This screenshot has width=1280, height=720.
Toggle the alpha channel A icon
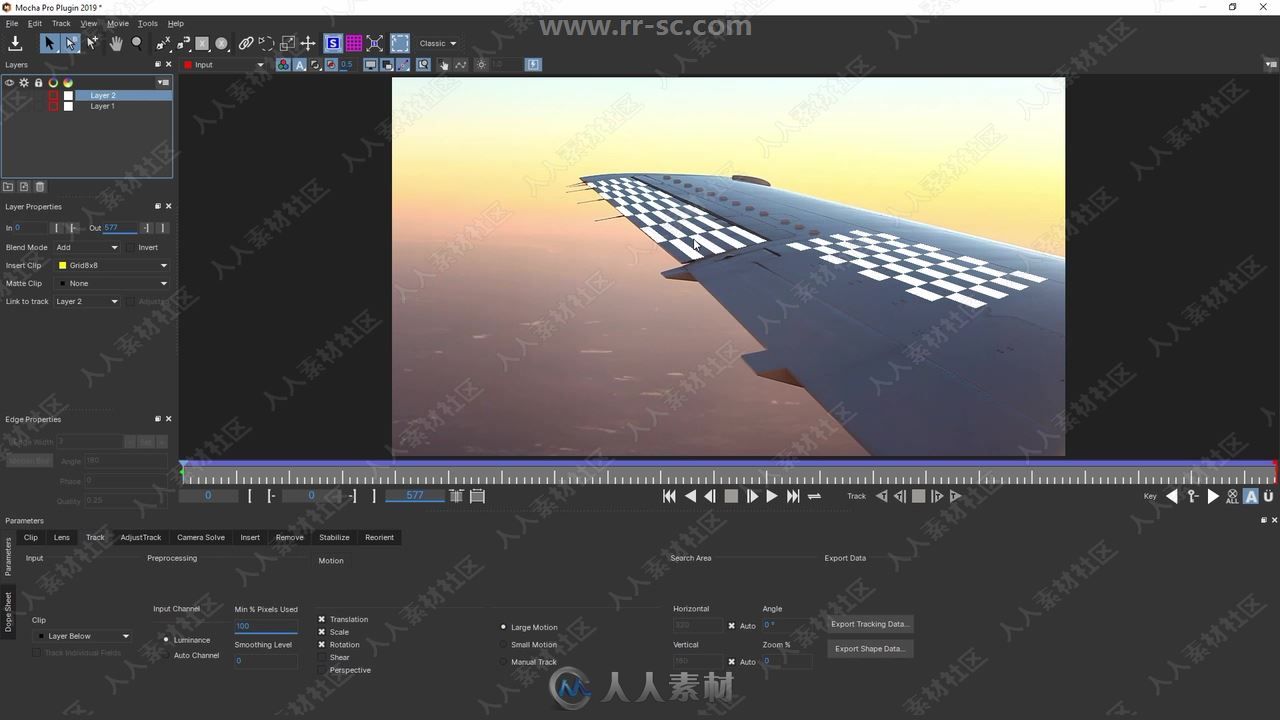coord(299,65)
